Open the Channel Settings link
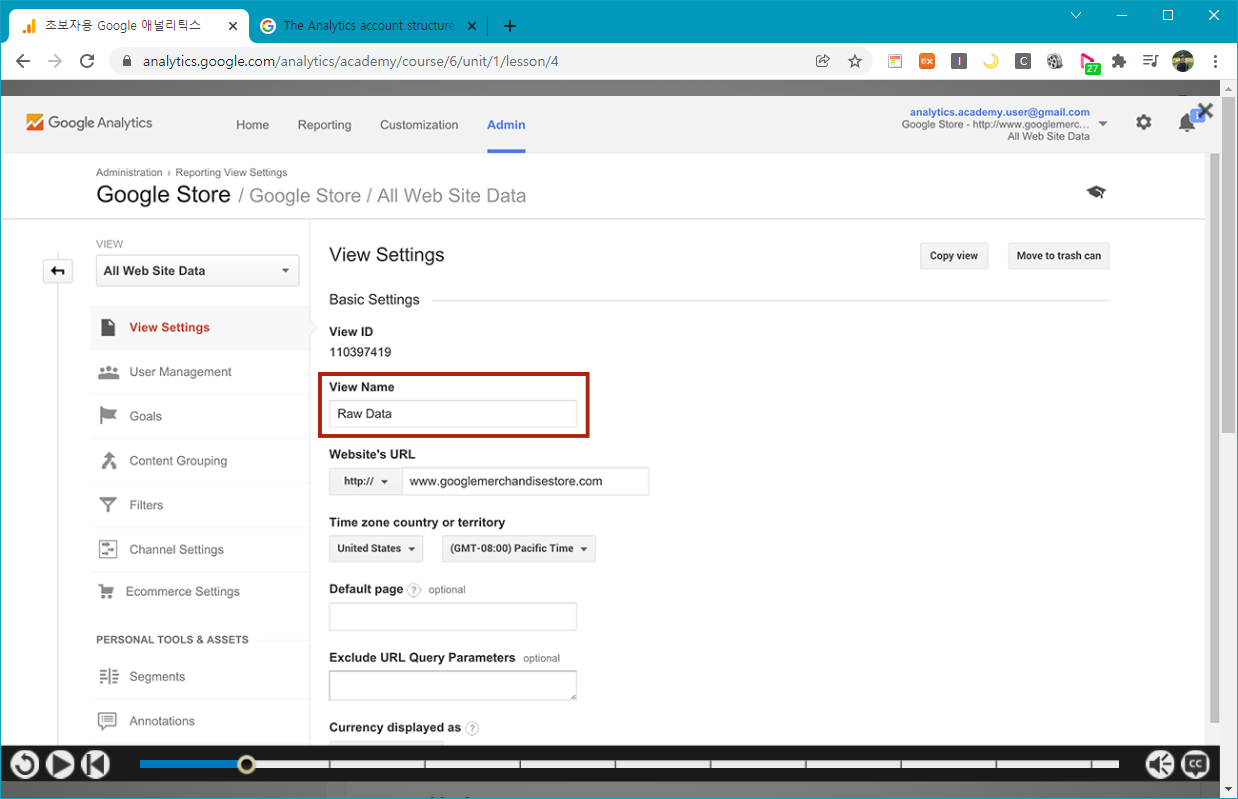This screenshot has height=799, width=1238. pyautogui.click(x=176, y=549)
